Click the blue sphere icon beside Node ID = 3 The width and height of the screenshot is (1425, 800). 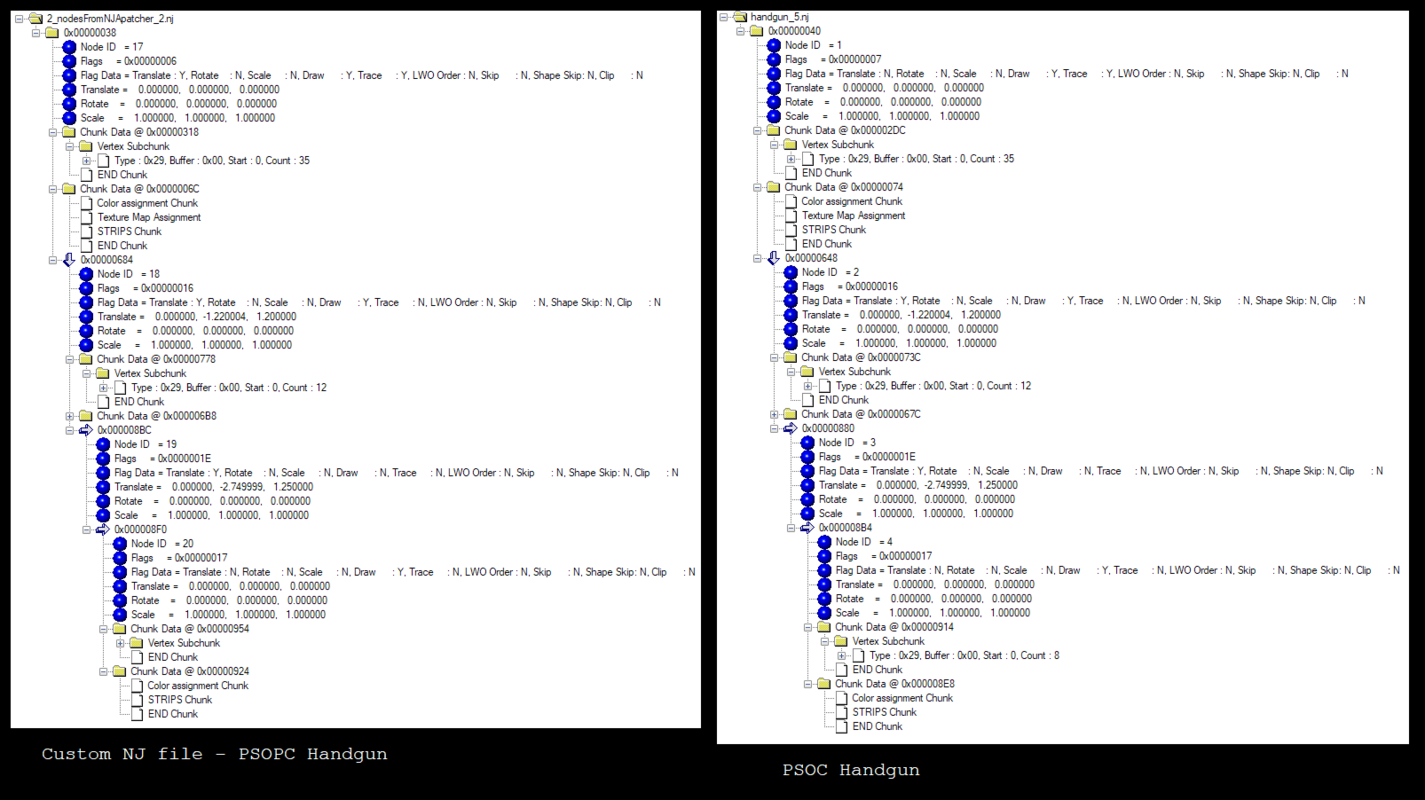coord(807,442)
